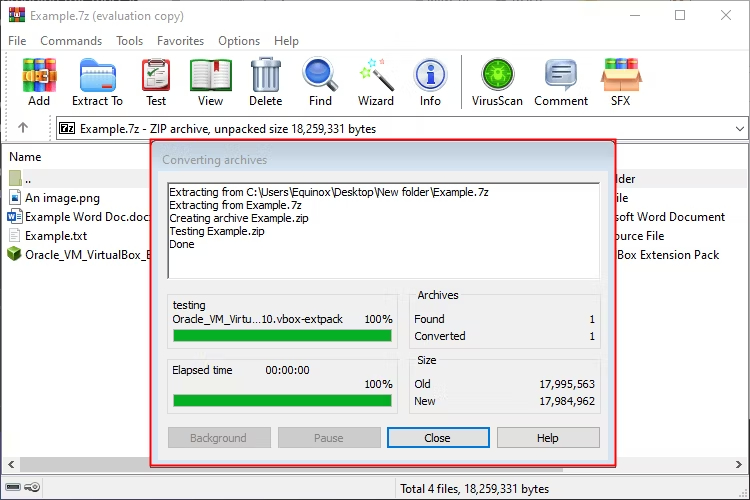The width and height of the screenshot is (750, 500).
Task: Click the Name column header
Action: 25,157
